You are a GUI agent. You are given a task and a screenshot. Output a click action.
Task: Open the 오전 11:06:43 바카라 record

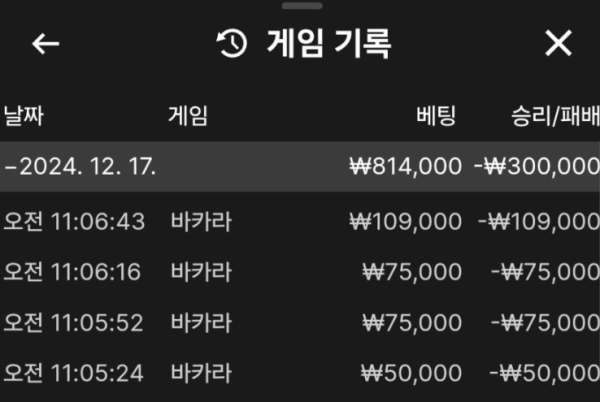(300, 221)
